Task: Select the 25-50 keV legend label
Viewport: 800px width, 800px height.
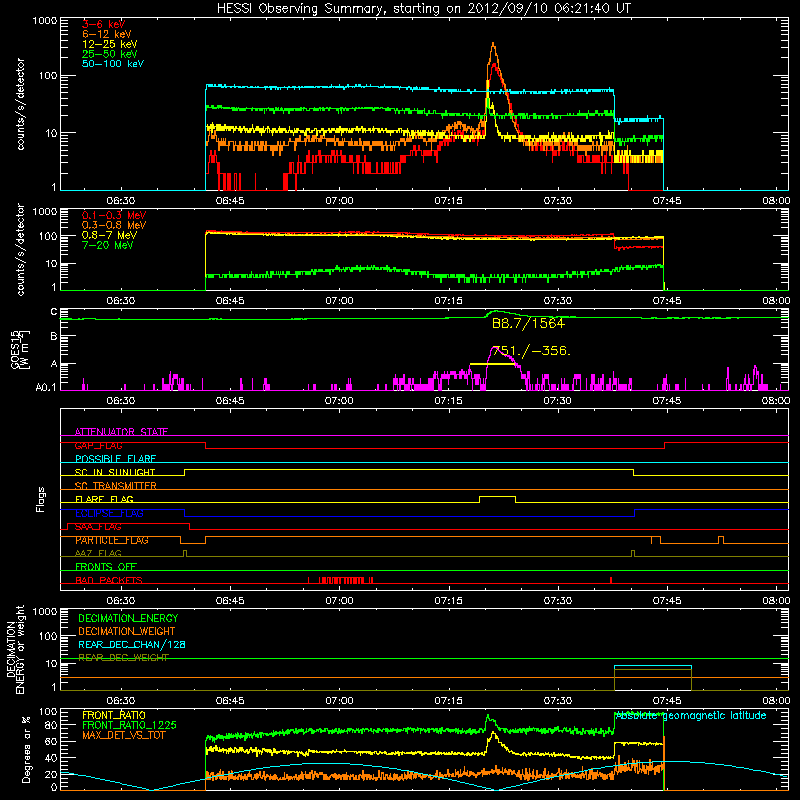Action: tap(110, 54)
